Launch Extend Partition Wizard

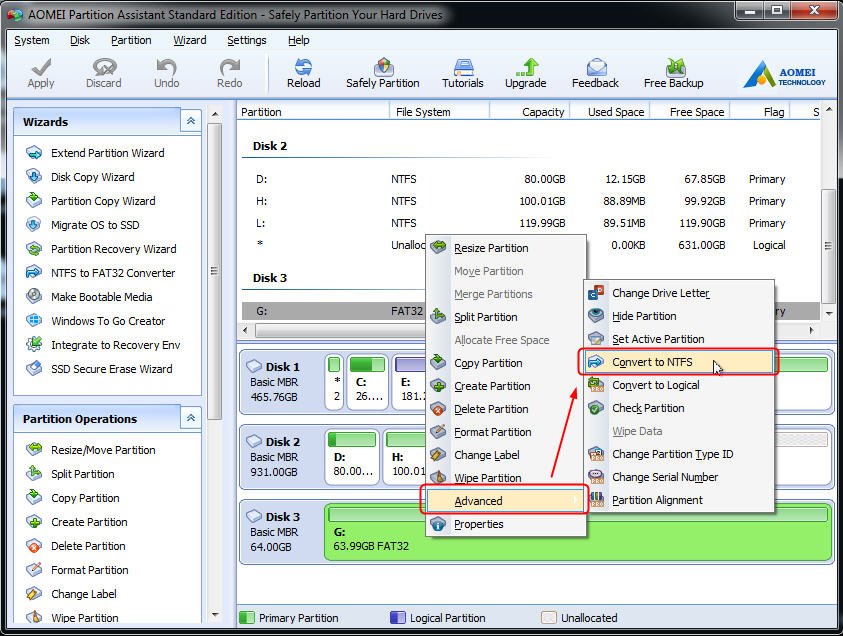tap(108, 153)
